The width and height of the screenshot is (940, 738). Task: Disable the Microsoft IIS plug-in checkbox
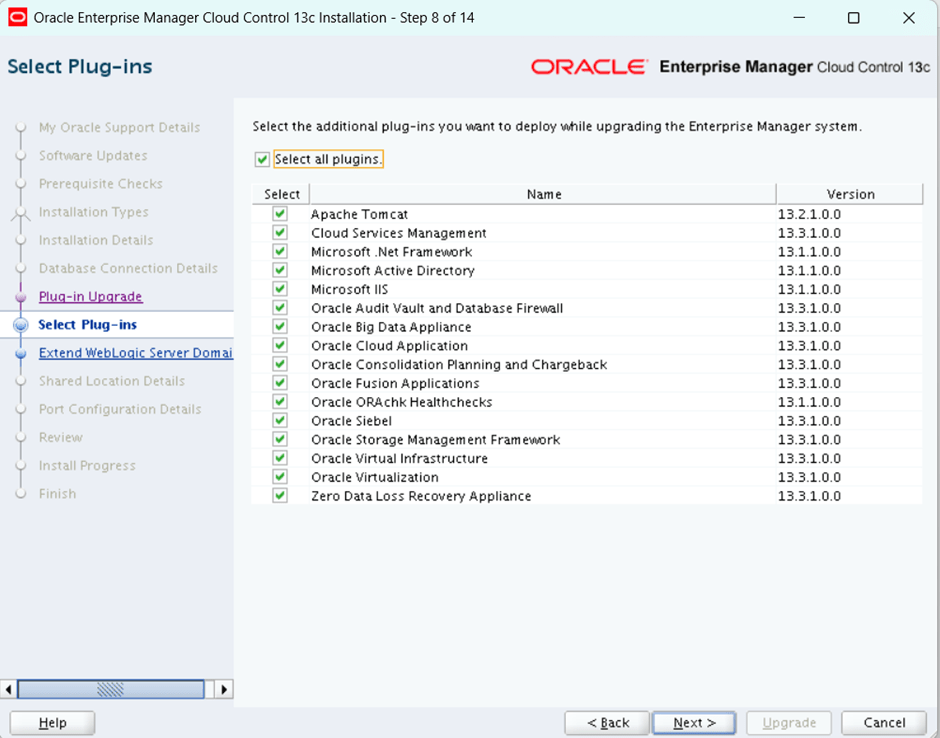(280, 289)
